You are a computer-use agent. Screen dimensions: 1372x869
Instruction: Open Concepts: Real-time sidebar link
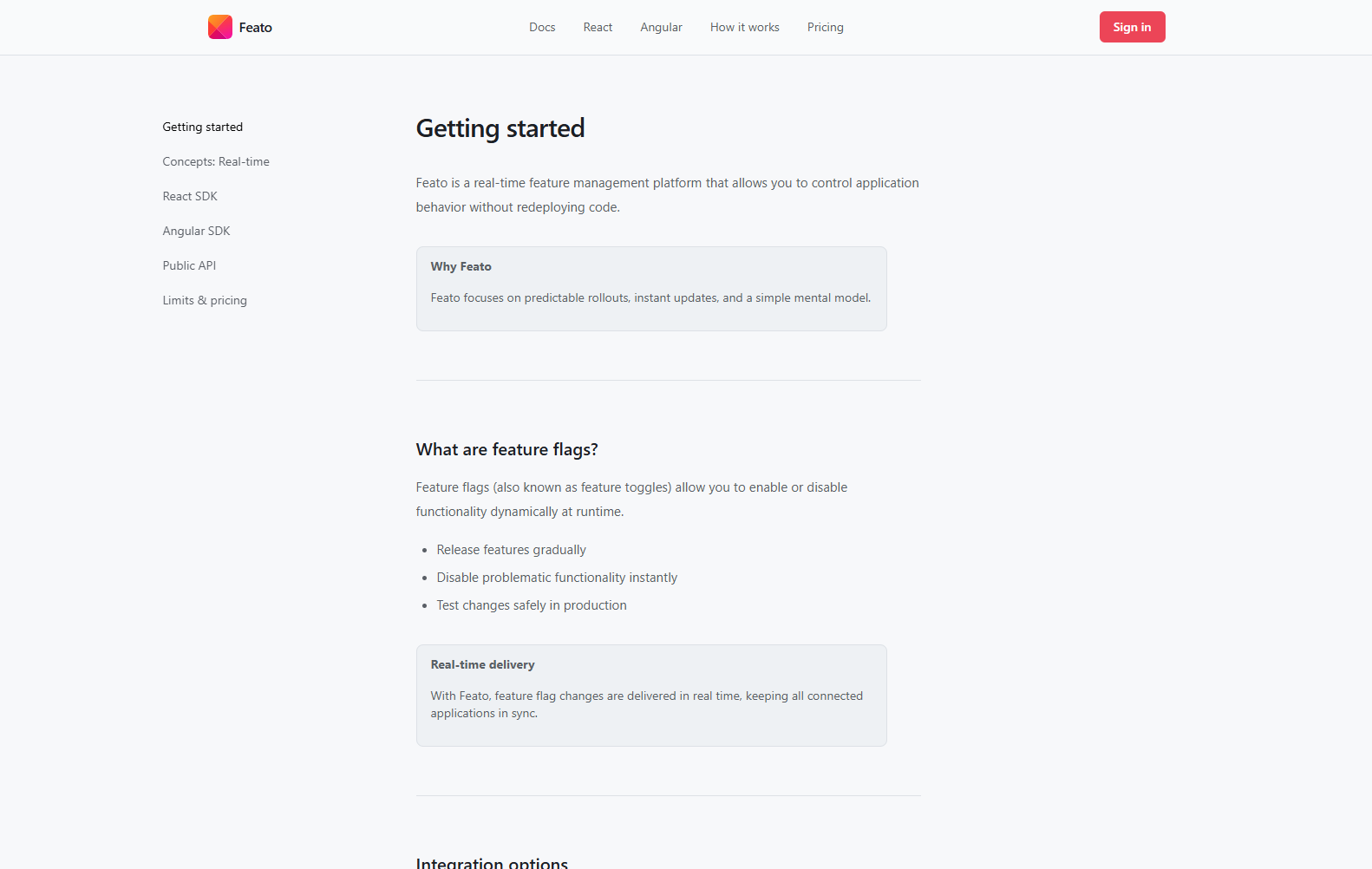[216, 161]
